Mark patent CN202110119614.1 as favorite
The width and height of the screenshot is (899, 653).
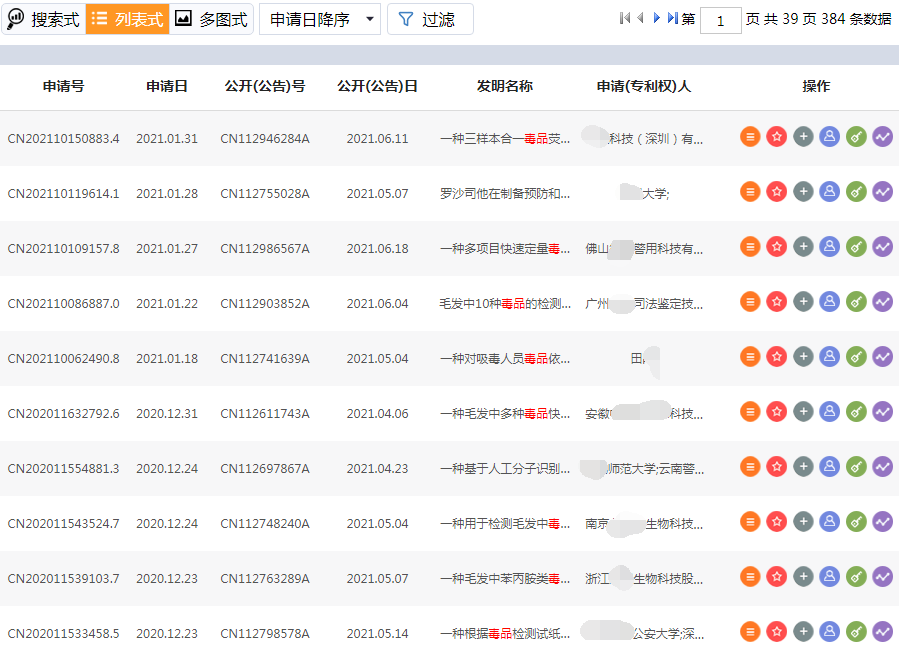tap(777, 190)
